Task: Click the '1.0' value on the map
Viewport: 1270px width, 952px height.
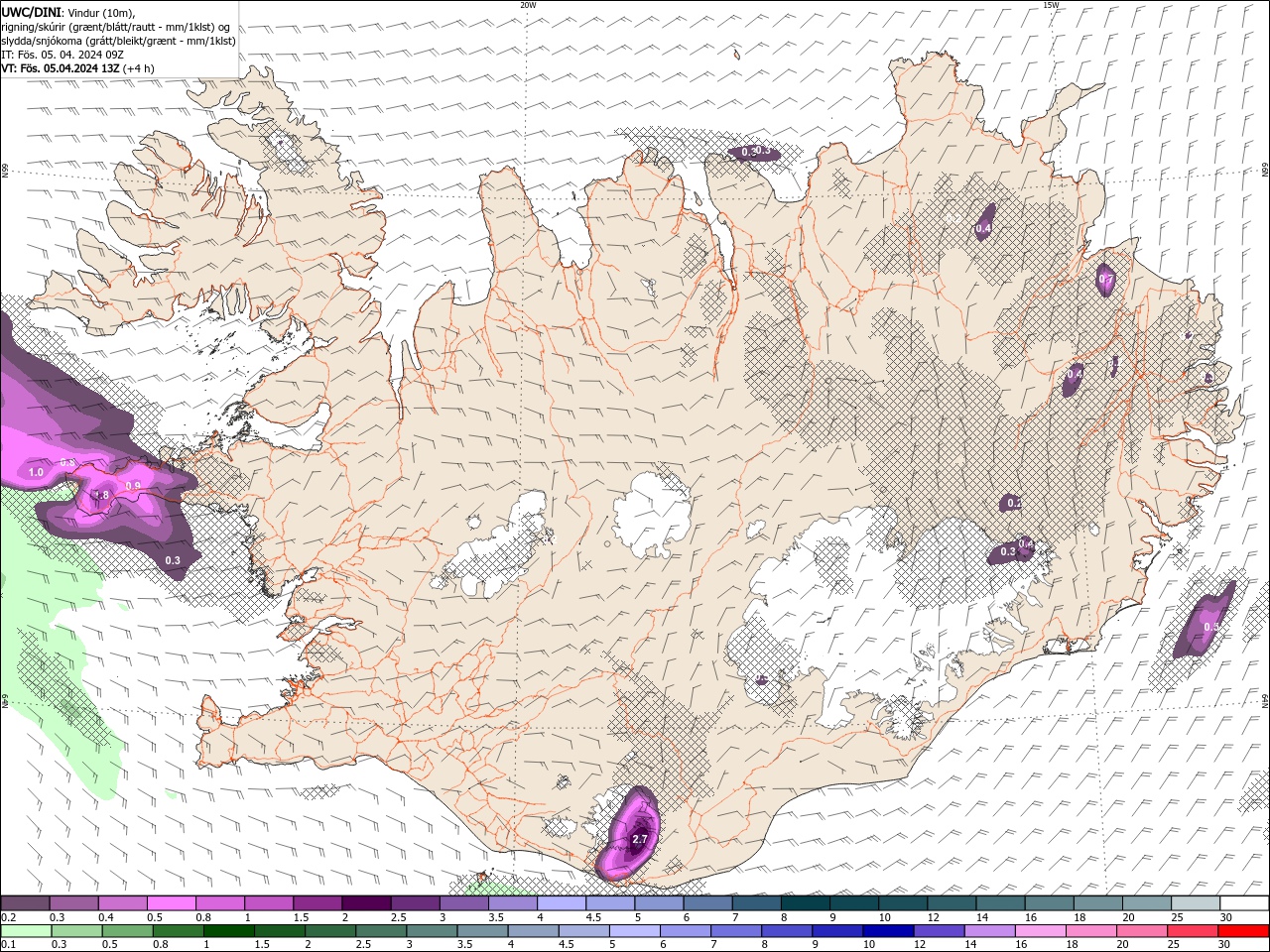Action: click(x=36, y=472)
